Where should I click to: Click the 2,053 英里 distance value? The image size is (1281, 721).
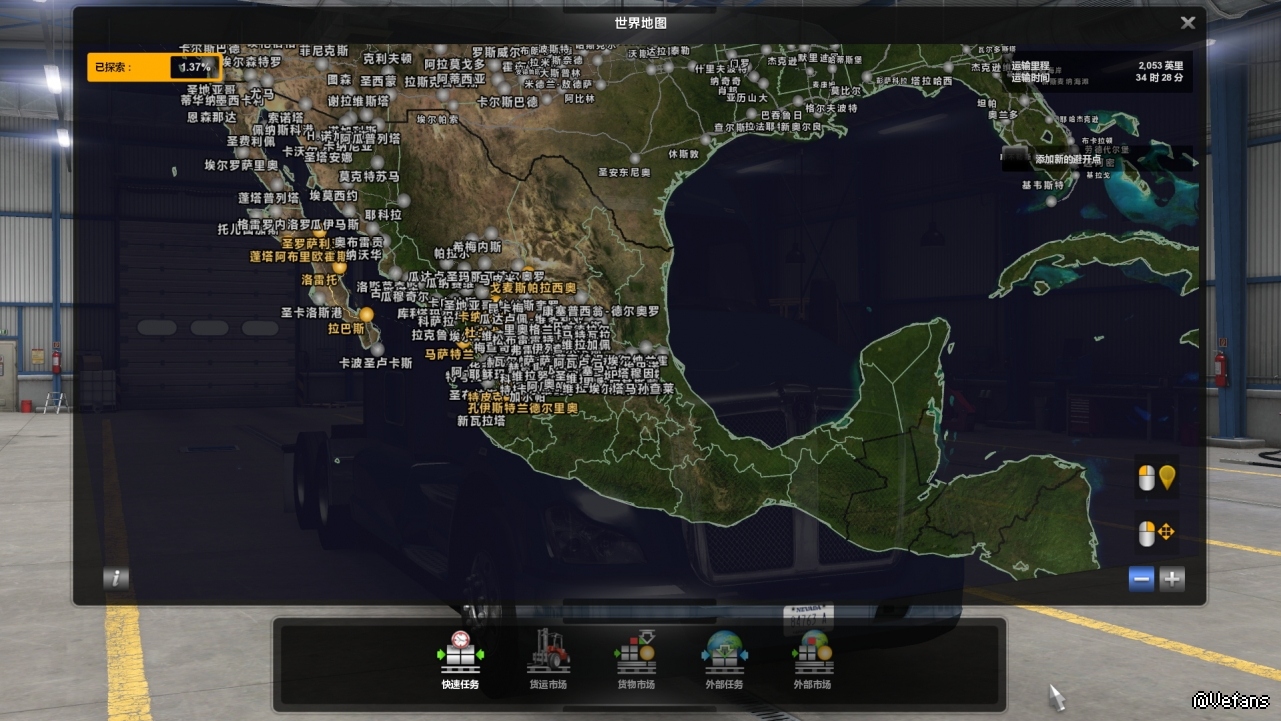tap(1160, 65)
